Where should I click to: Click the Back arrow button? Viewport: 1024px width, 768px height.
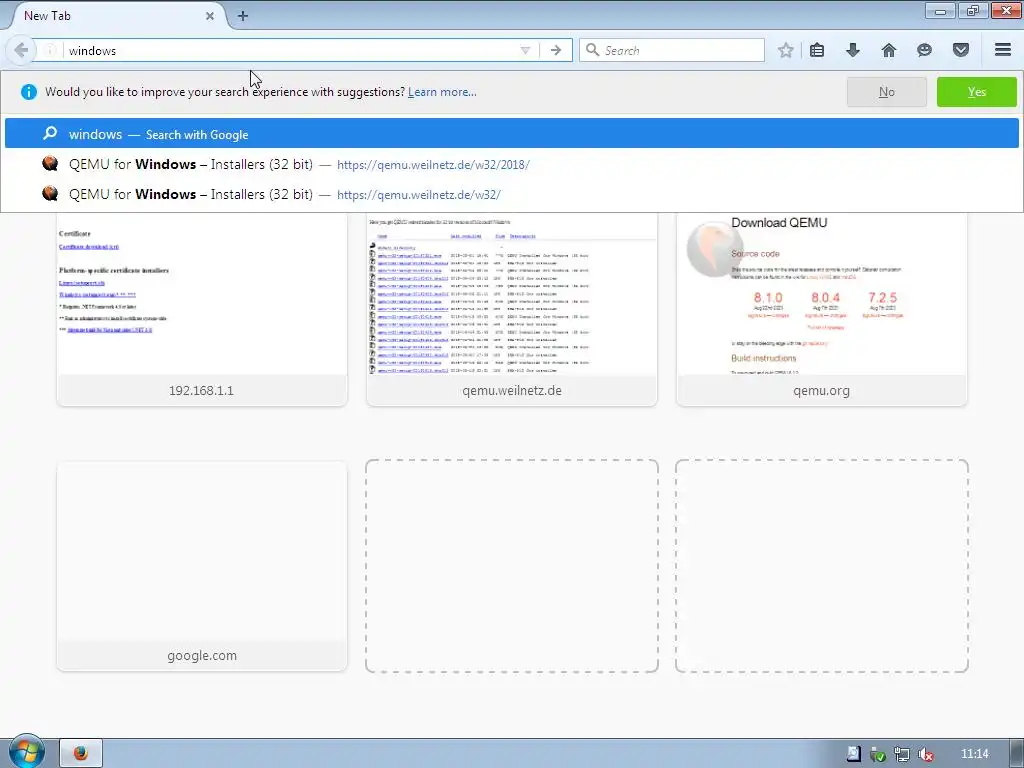pyautogui.click(x=21, y=50)
